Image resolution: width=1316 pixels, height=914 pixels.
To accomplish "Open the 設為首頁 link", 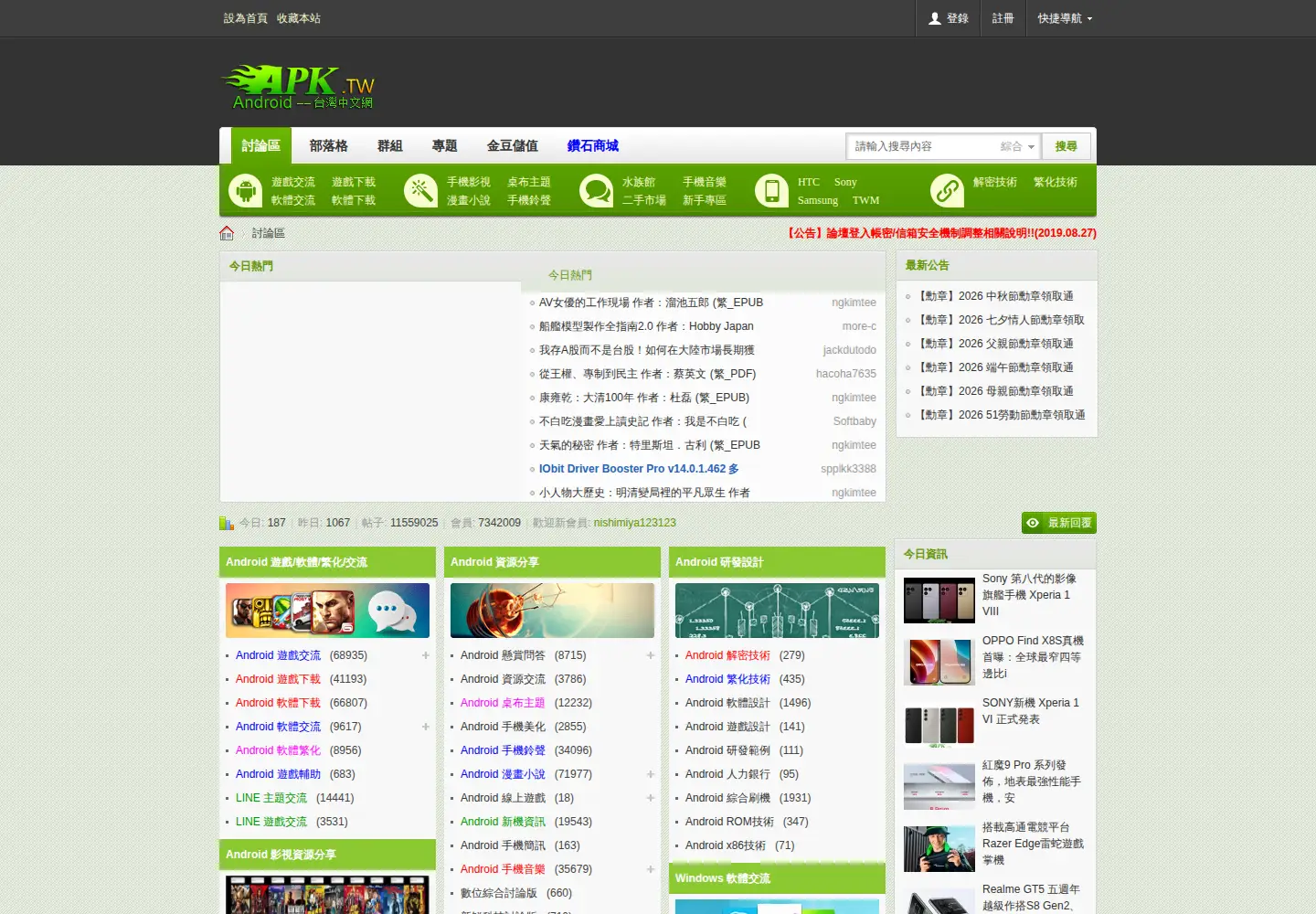I will (246, 18).
